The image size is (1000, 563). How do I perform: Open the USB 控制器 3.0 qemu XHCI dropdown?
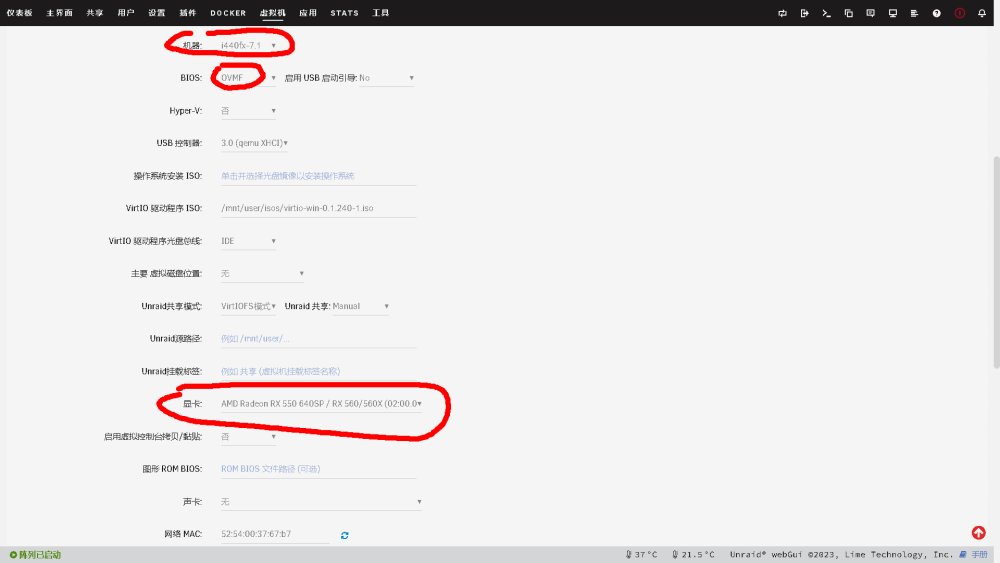[x=254, y=143]
